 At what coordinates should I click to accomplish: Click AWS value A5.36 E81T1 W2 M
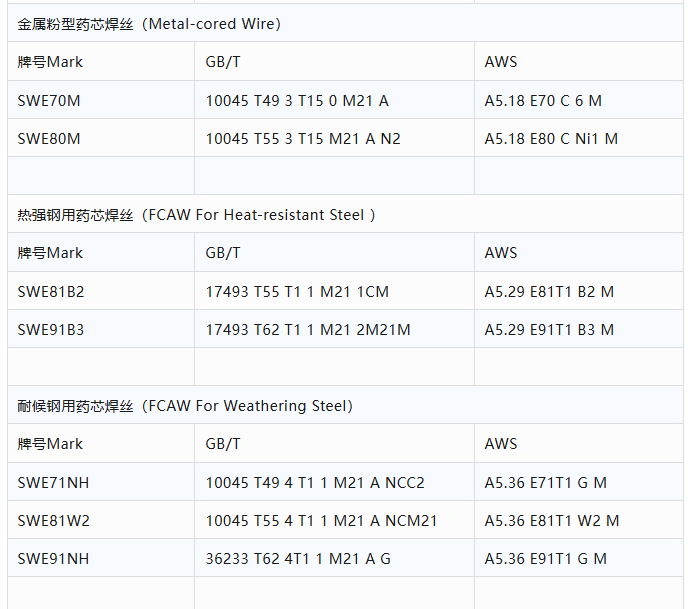[552, 521]
